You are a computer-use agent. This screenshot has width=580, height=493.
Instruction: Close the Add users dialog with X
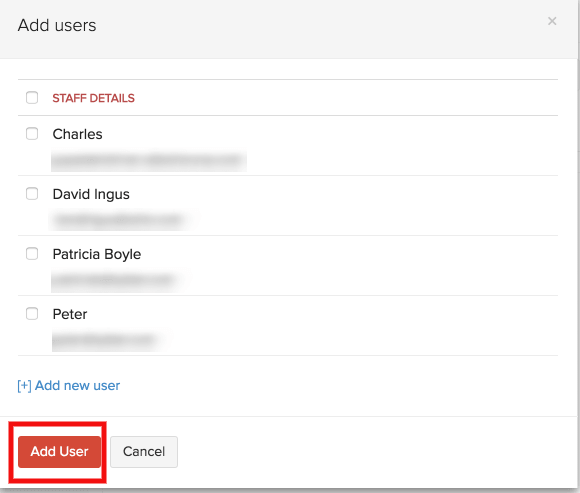coord(552,21)
